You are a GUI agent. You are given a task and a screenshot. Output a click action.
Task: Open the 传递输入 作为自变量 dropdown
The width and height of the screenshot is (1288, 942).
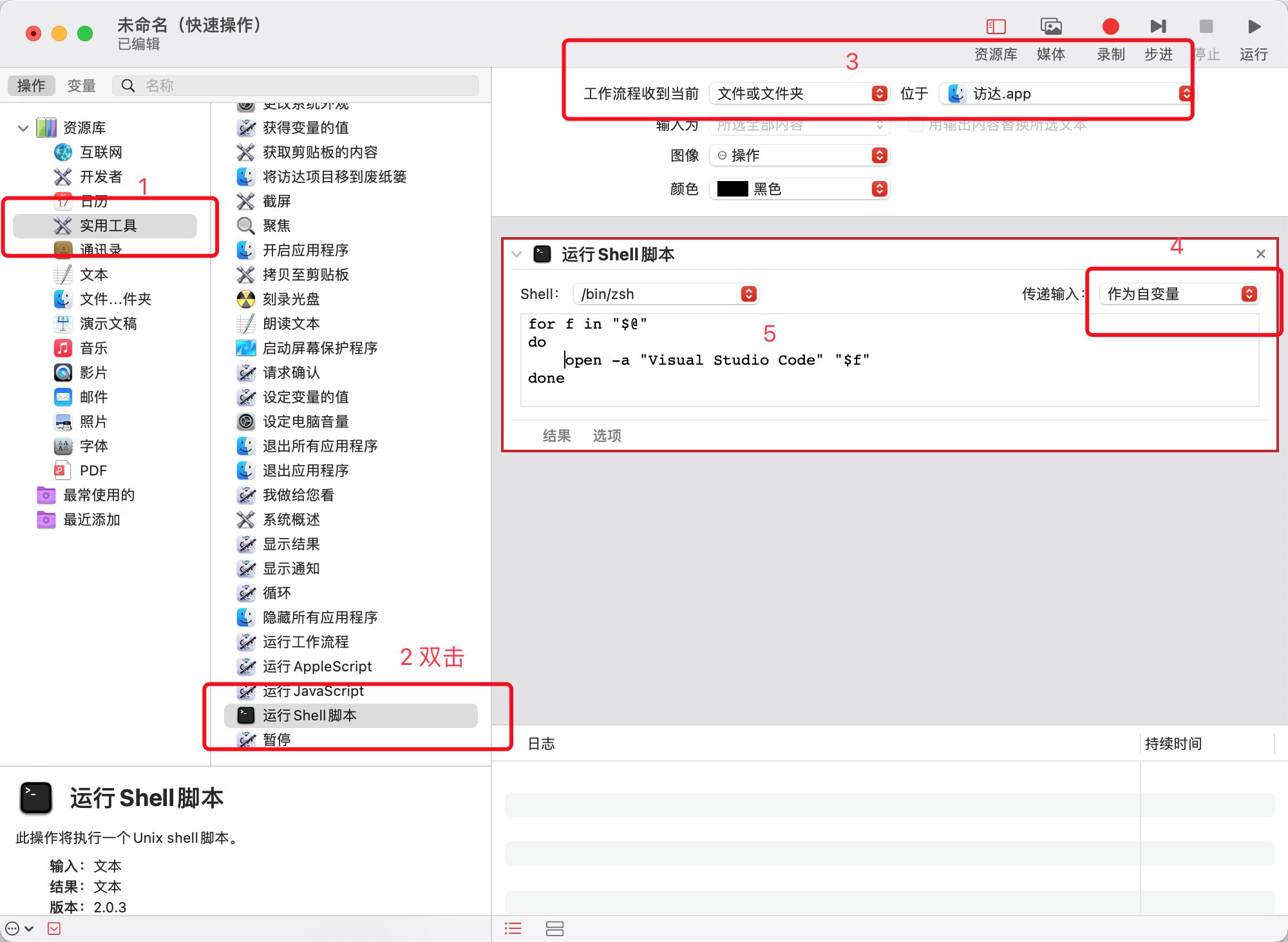click(x=1179, y=294)
